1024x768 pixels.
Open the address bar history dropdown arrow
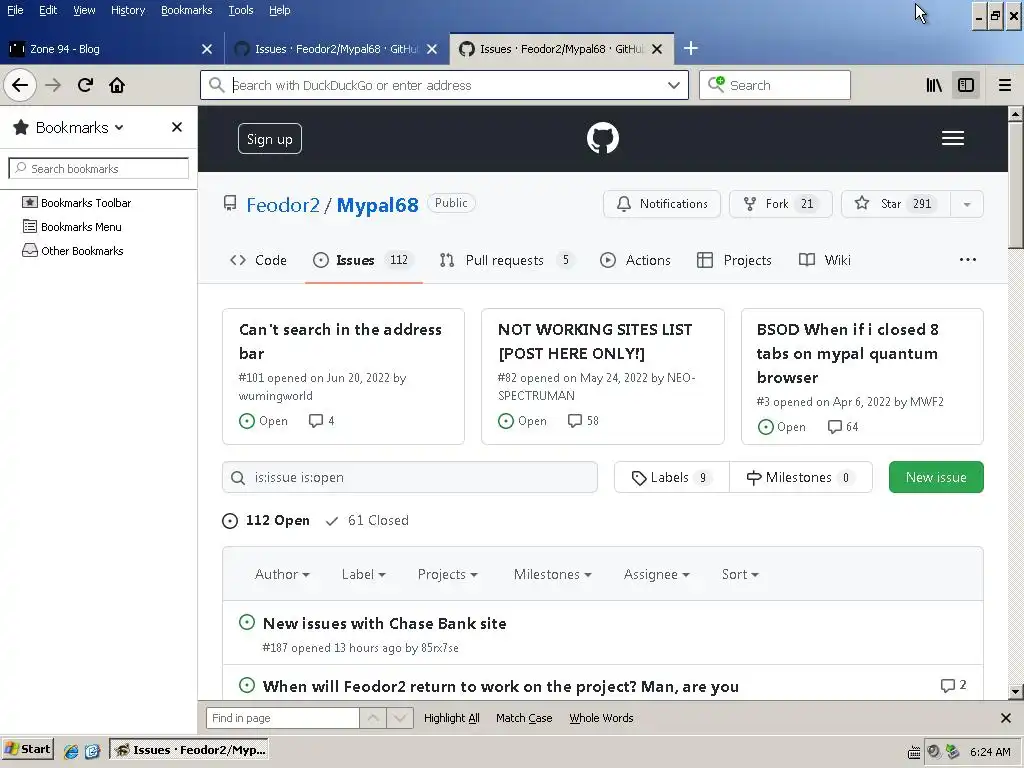pyautogui.click(x=674, y=85)
